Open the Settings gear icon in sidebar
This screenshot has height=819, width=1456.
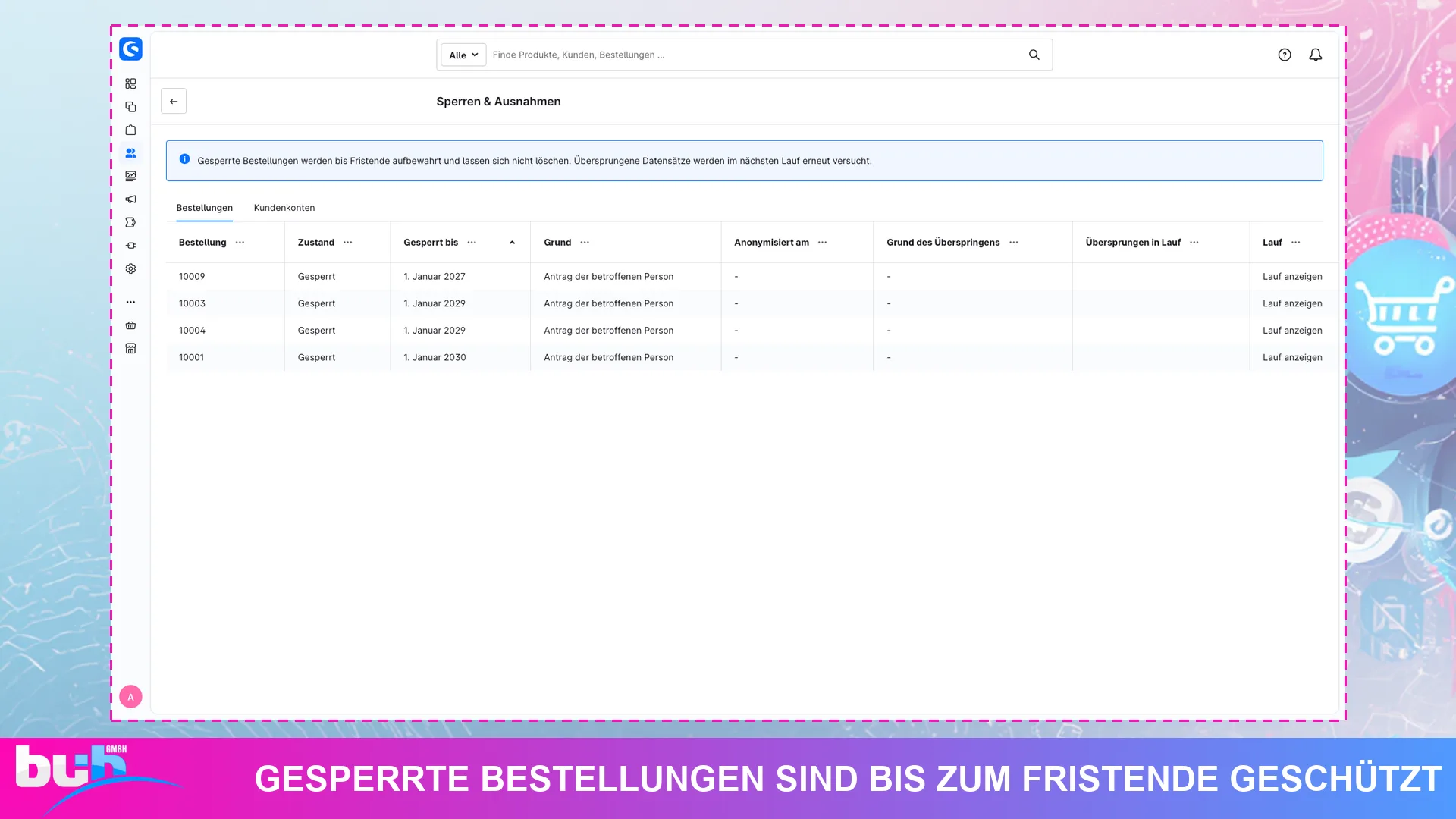pos(130,268)
